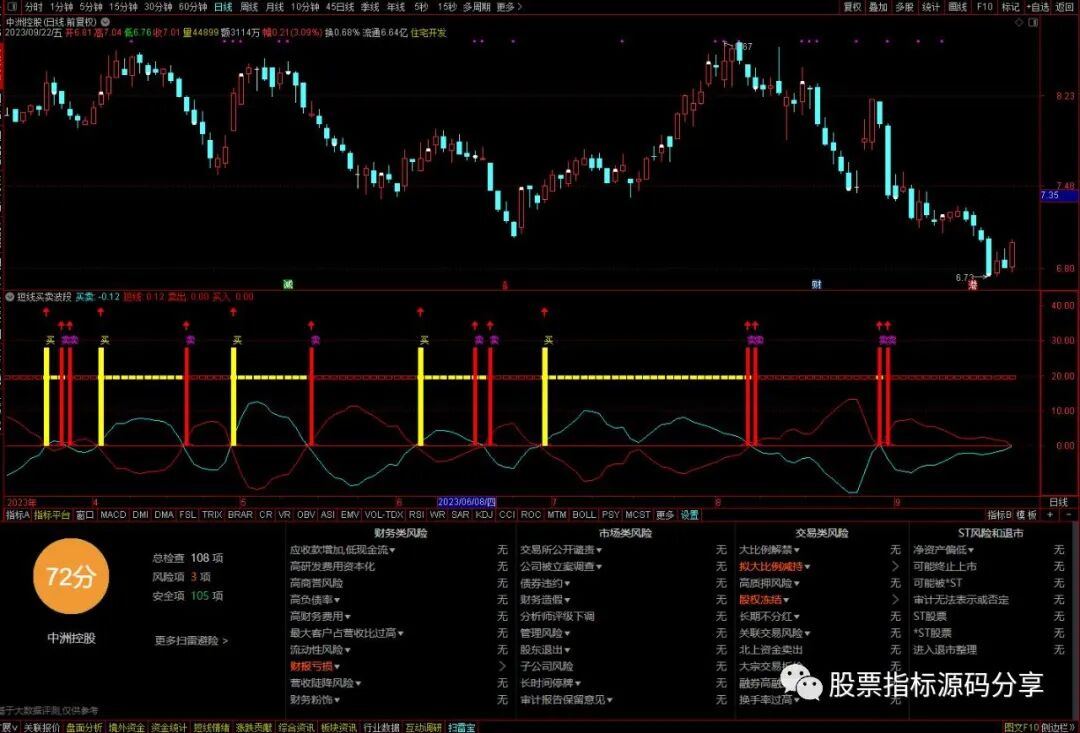Expand the 拟大比例减持 risk item
This screenshot has height=733, width=1080.
774,566
